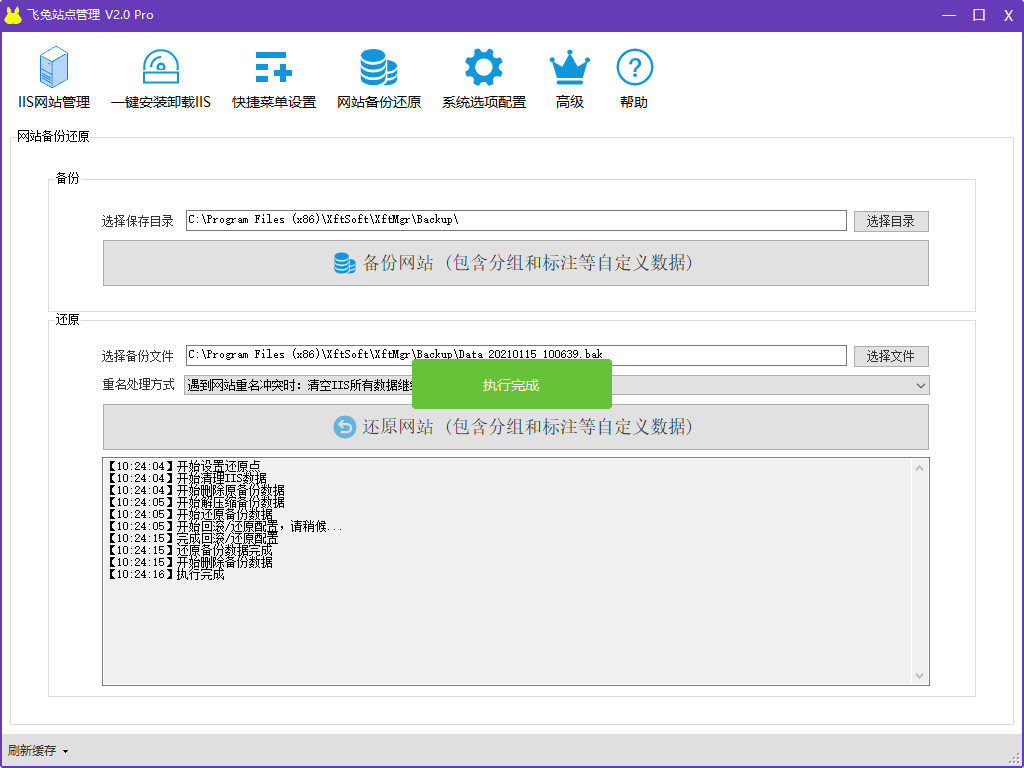This screenshot has width=1024, height=768.
Task: Open 快捷菜单设置 list icon
Action: (273, 68)
